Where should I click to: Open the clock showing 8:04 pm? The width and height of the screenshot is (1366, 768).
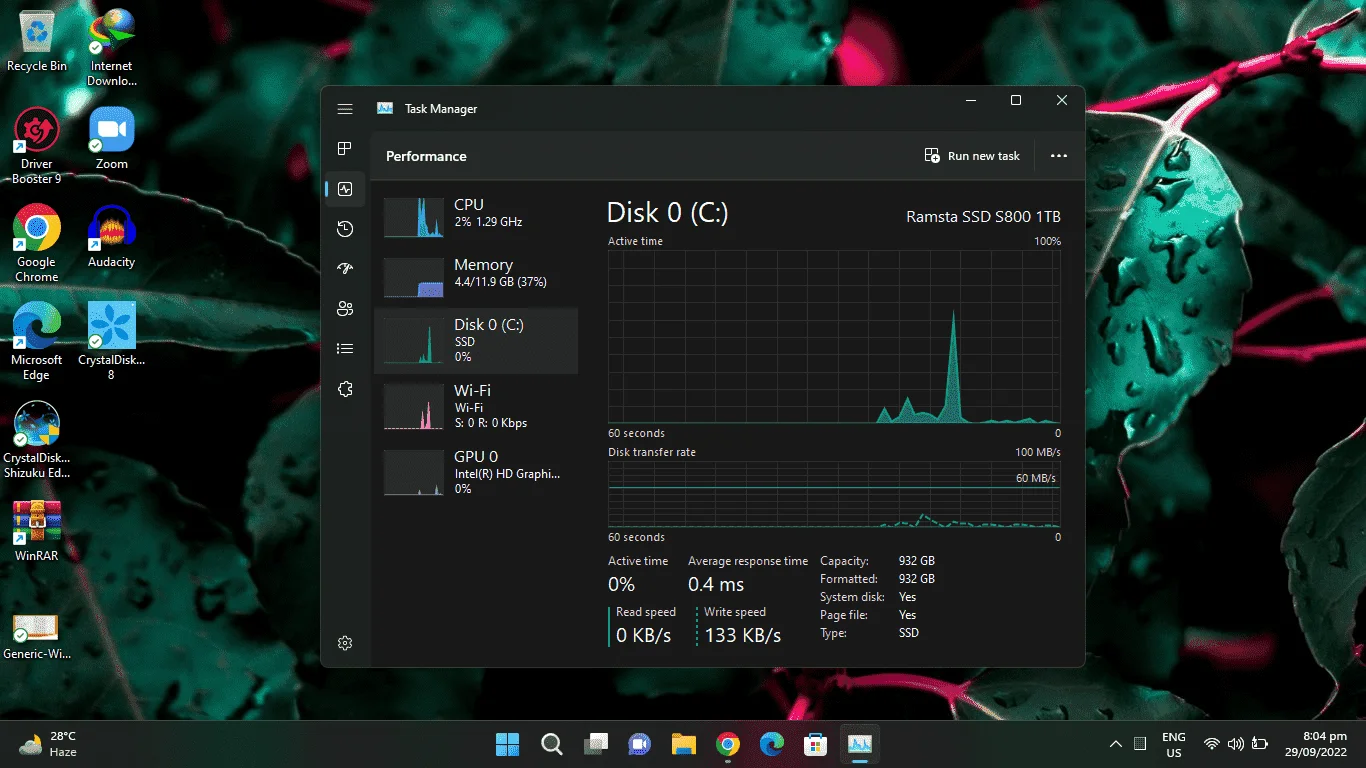(x=1318, y=744)
